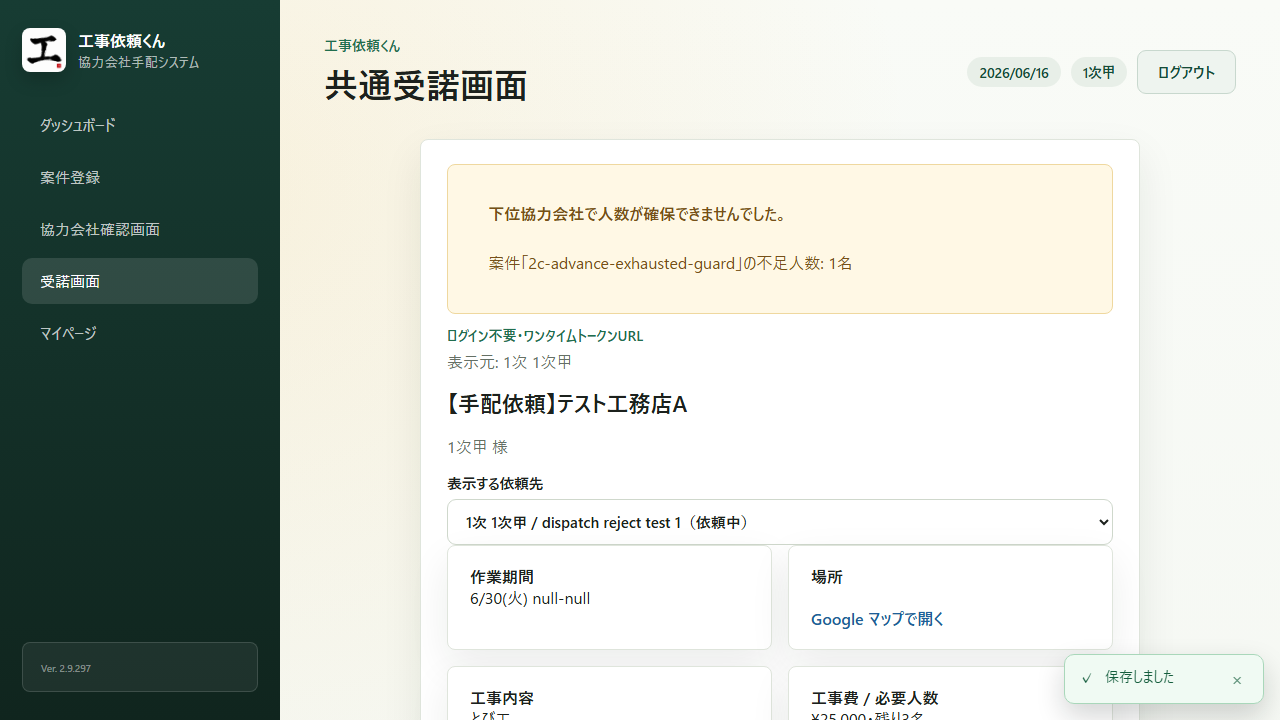Select 受諾画面 in the sidebar
1280x720 pixels.
point(140,281)
